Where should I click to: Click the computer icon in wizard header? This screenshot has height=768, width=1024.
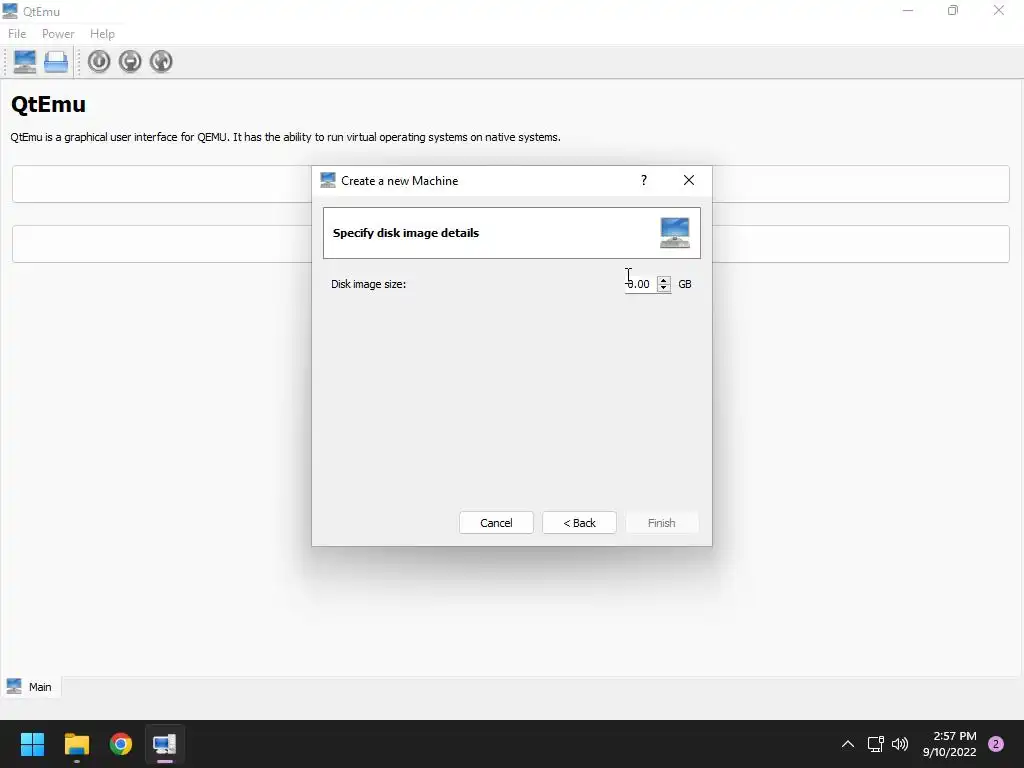[675, 233]
